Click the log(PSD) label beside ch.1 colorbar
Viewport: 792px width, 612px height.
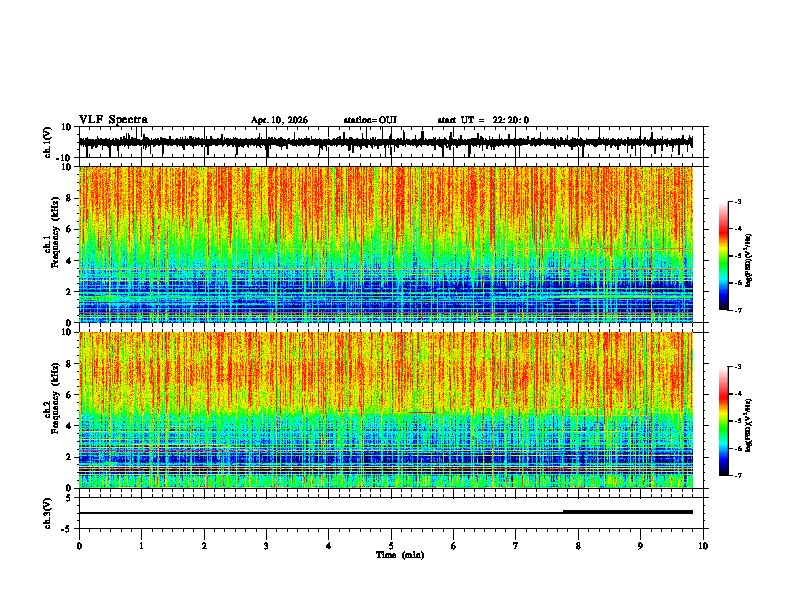point(749,261)
